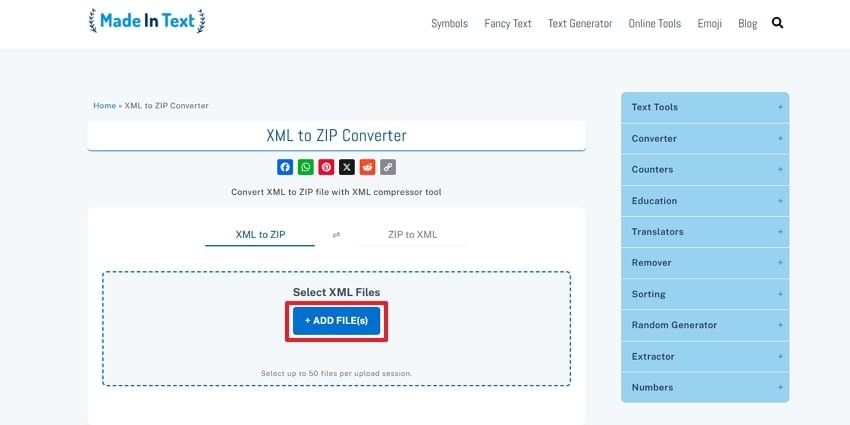This screenshot has height=425, width=850.
Task: Share the page on Reddit
Action: [x=368, y=167]
